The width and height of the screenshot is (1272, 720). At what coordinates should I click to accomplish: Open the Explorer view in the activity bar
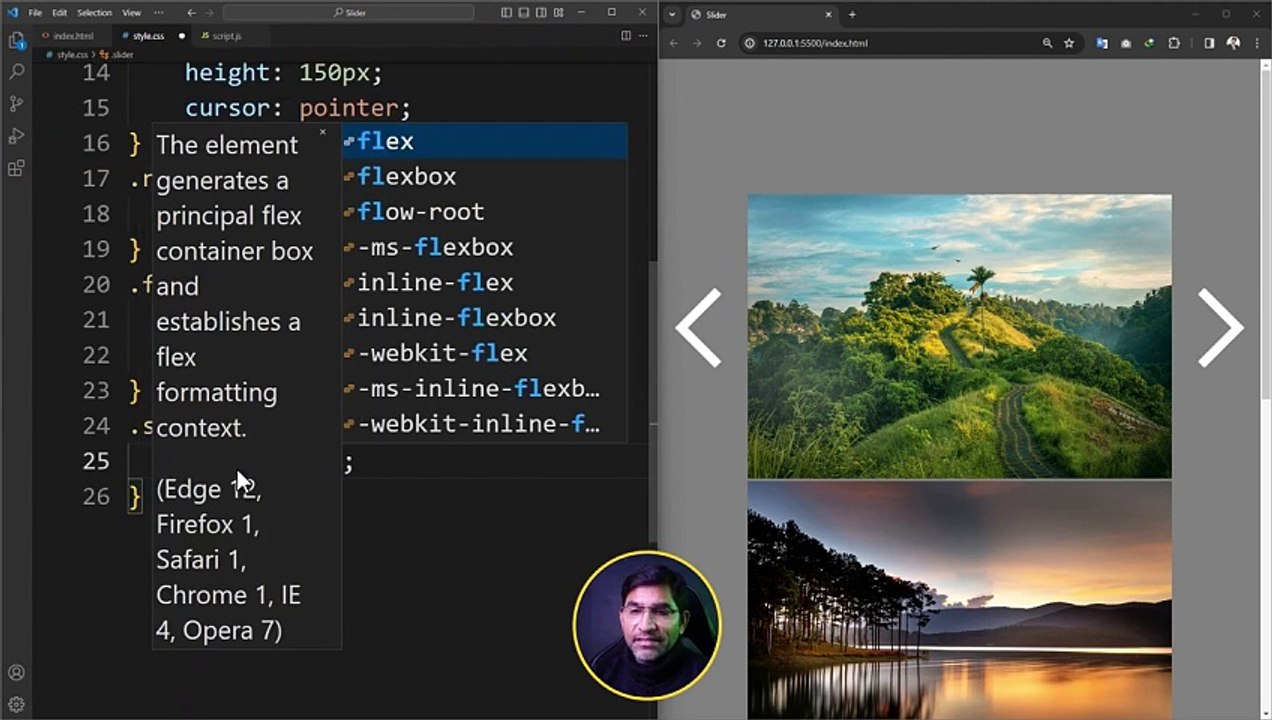pyautogui.click(x=16, y=40)
